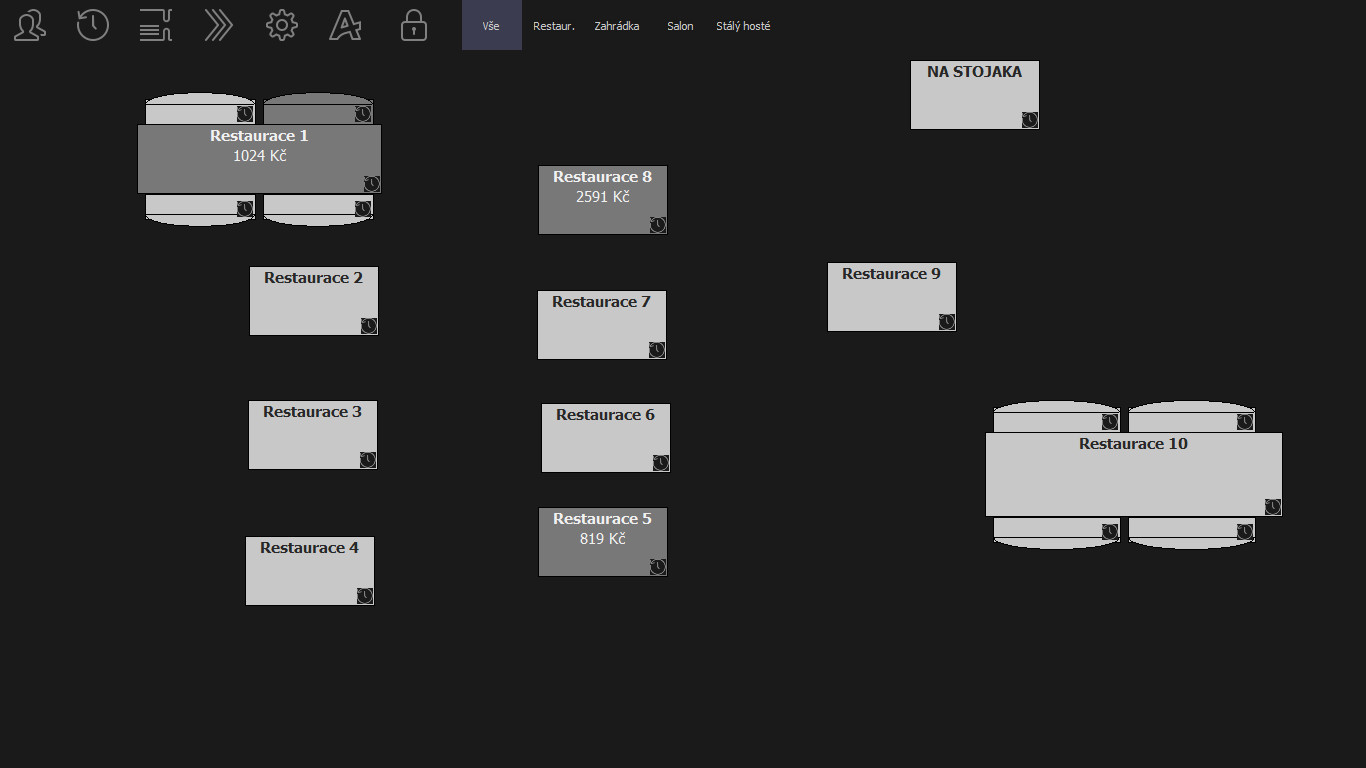Click the letter A font icon
The width and height of the screenshot is (1366, 768).
(345, 25)
